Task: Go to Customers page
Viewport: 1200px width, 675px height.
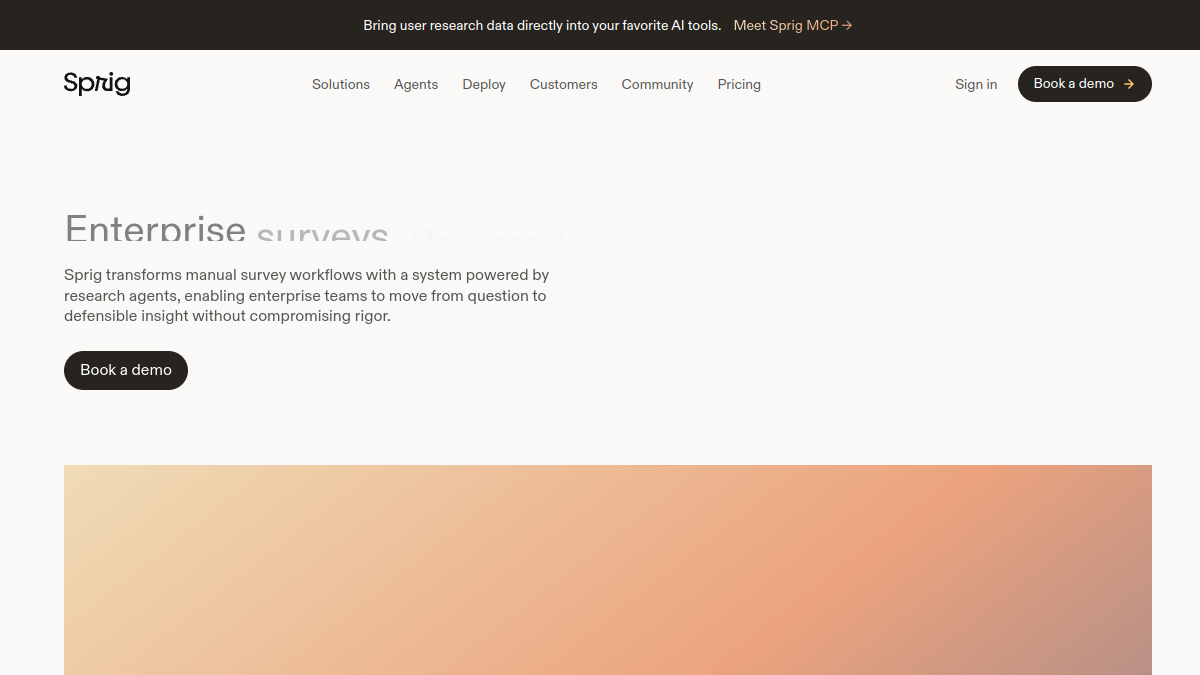Action: pyautogui.click(x=564, y=85)
